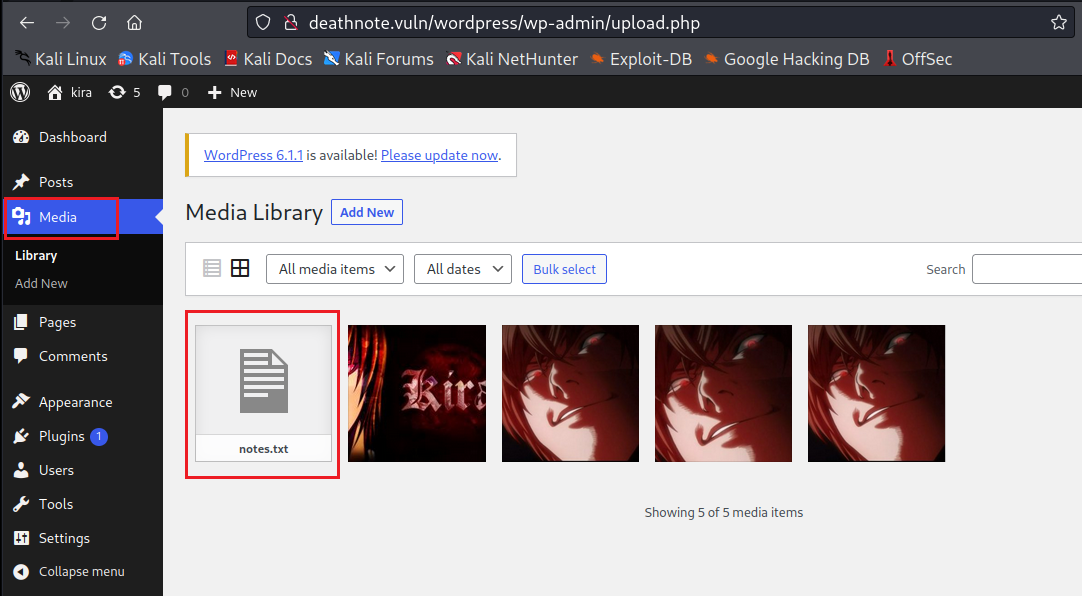
Task: Expand the All dates dropdown
Action: pyautogui.click(x=463, y=269)
